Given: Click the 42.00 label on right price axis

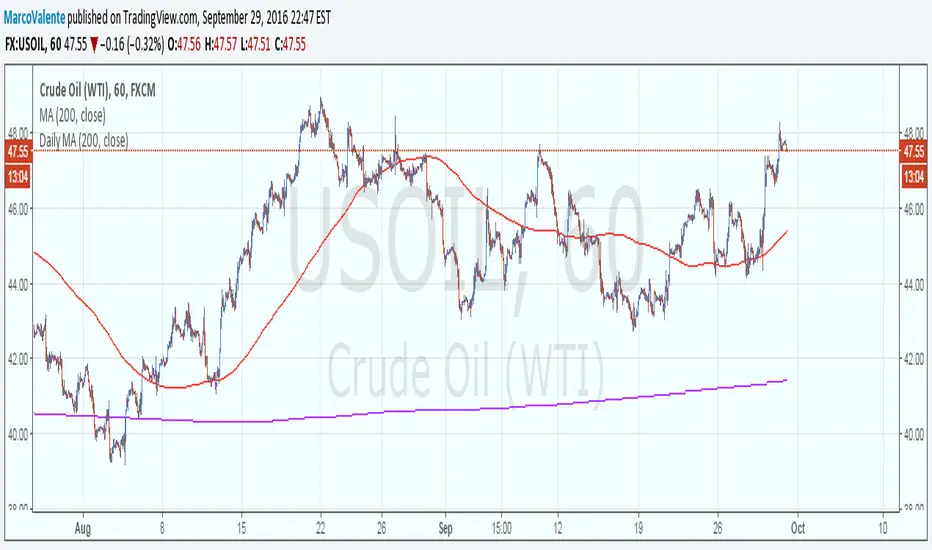Looking at the screenshot, I should [914, 359].
